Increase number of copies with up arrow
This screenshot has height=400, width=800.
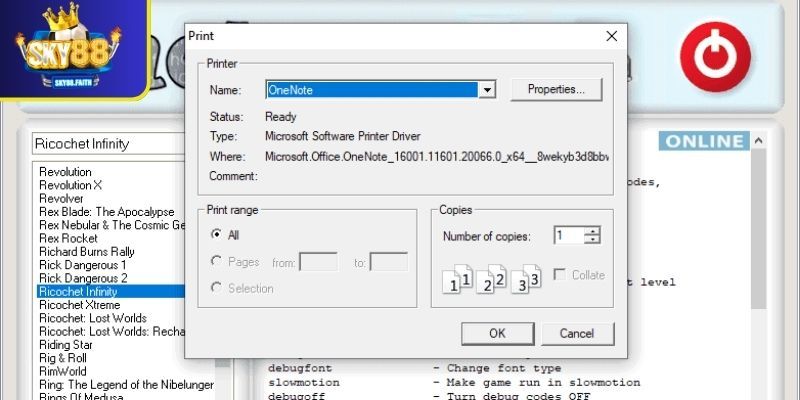tap(592, 231)
